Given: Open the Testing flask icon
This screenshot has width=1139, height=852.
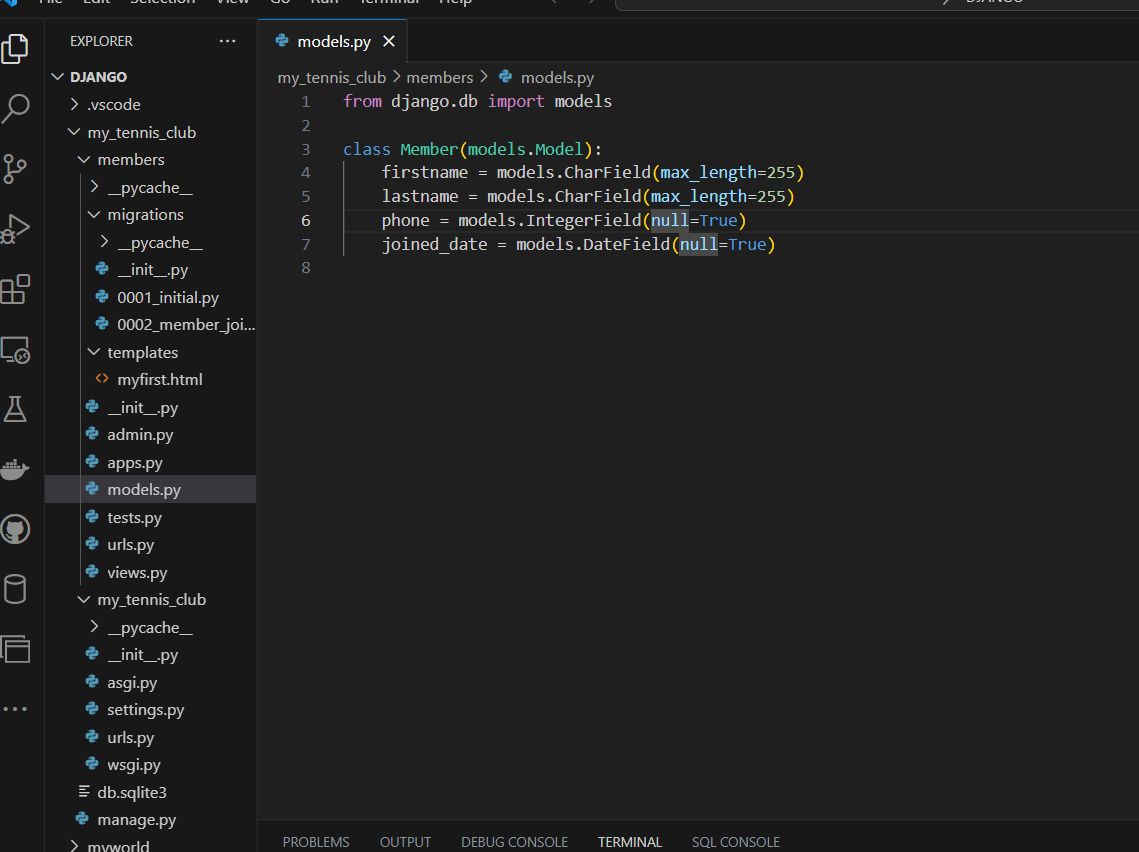Looking at the screenshot, I should [x=15, y=408].
